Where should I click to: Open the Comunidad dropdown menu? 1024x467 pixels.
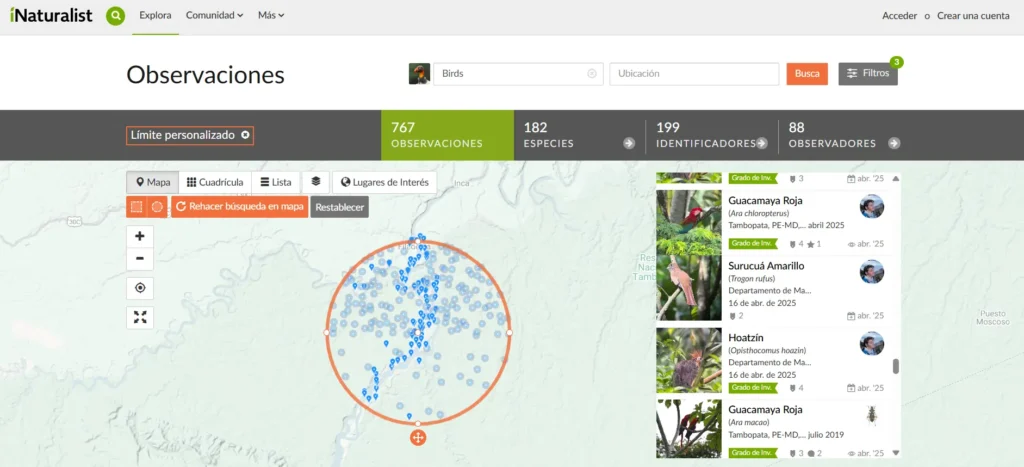[215, 16]
